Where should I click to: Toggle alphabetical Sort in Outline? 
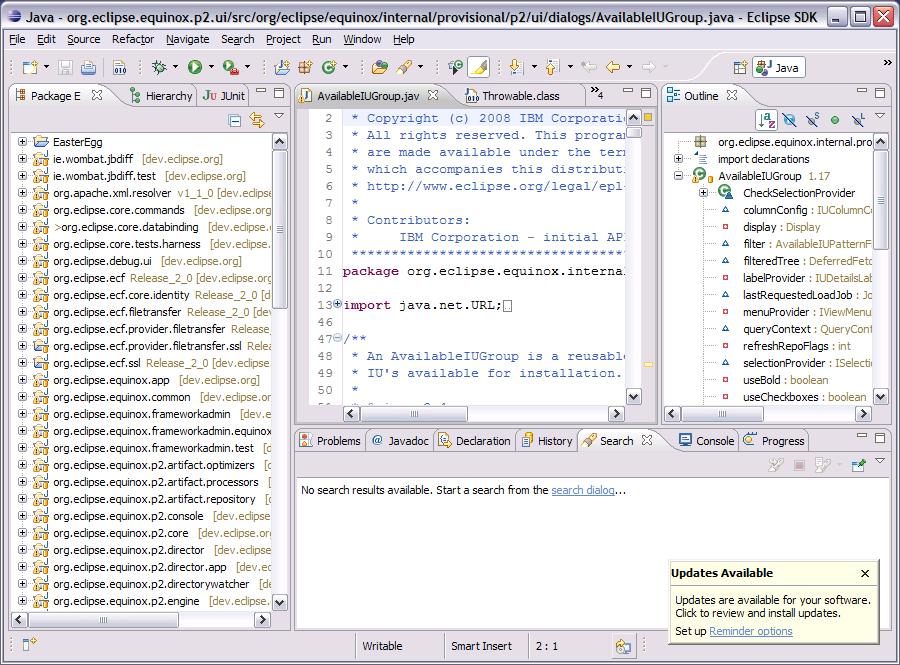[x=767, y=119]
